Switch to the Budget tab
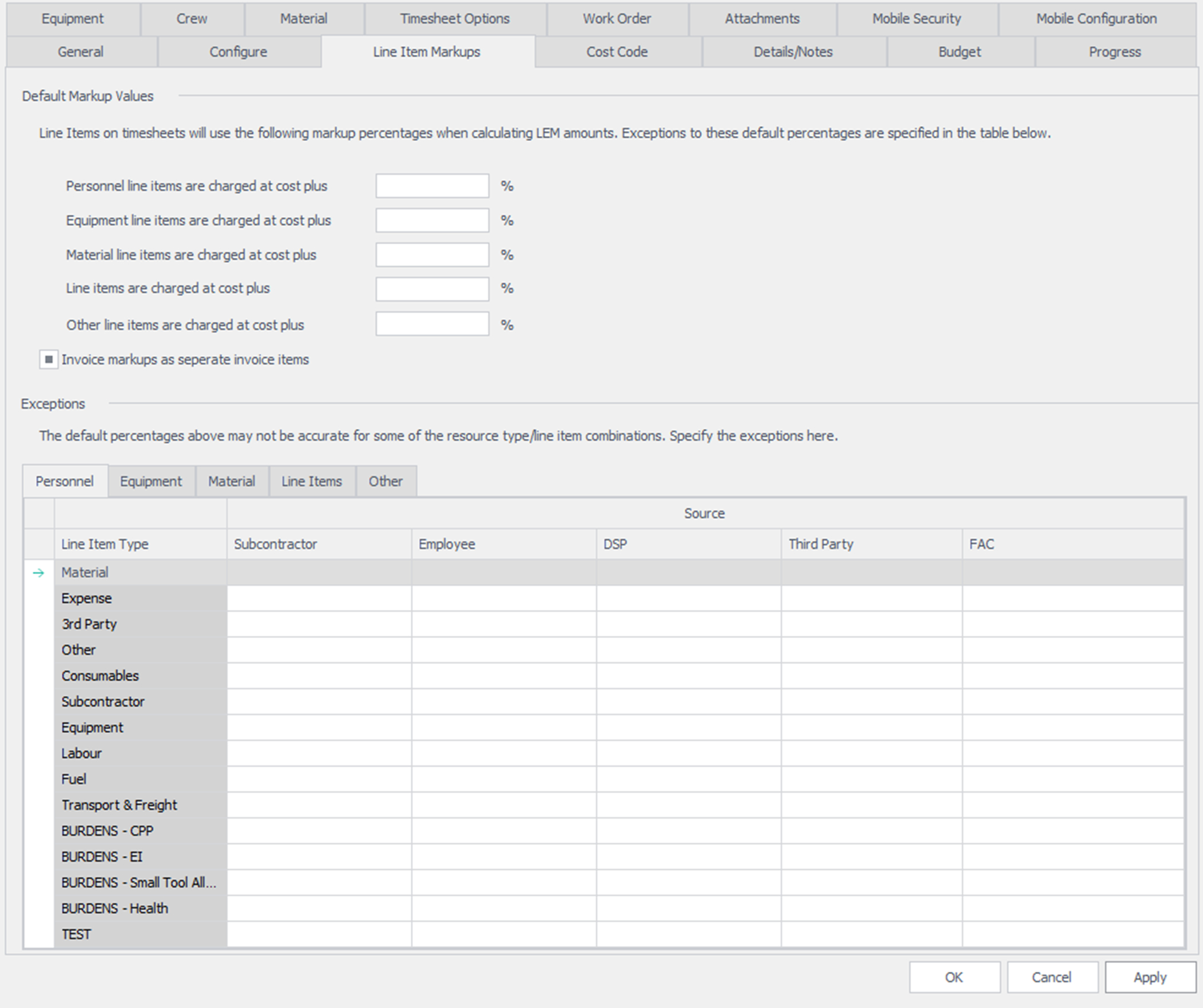Image resolution: width=1203 pixels, height=1008 pixels. (x=959, y=51)
